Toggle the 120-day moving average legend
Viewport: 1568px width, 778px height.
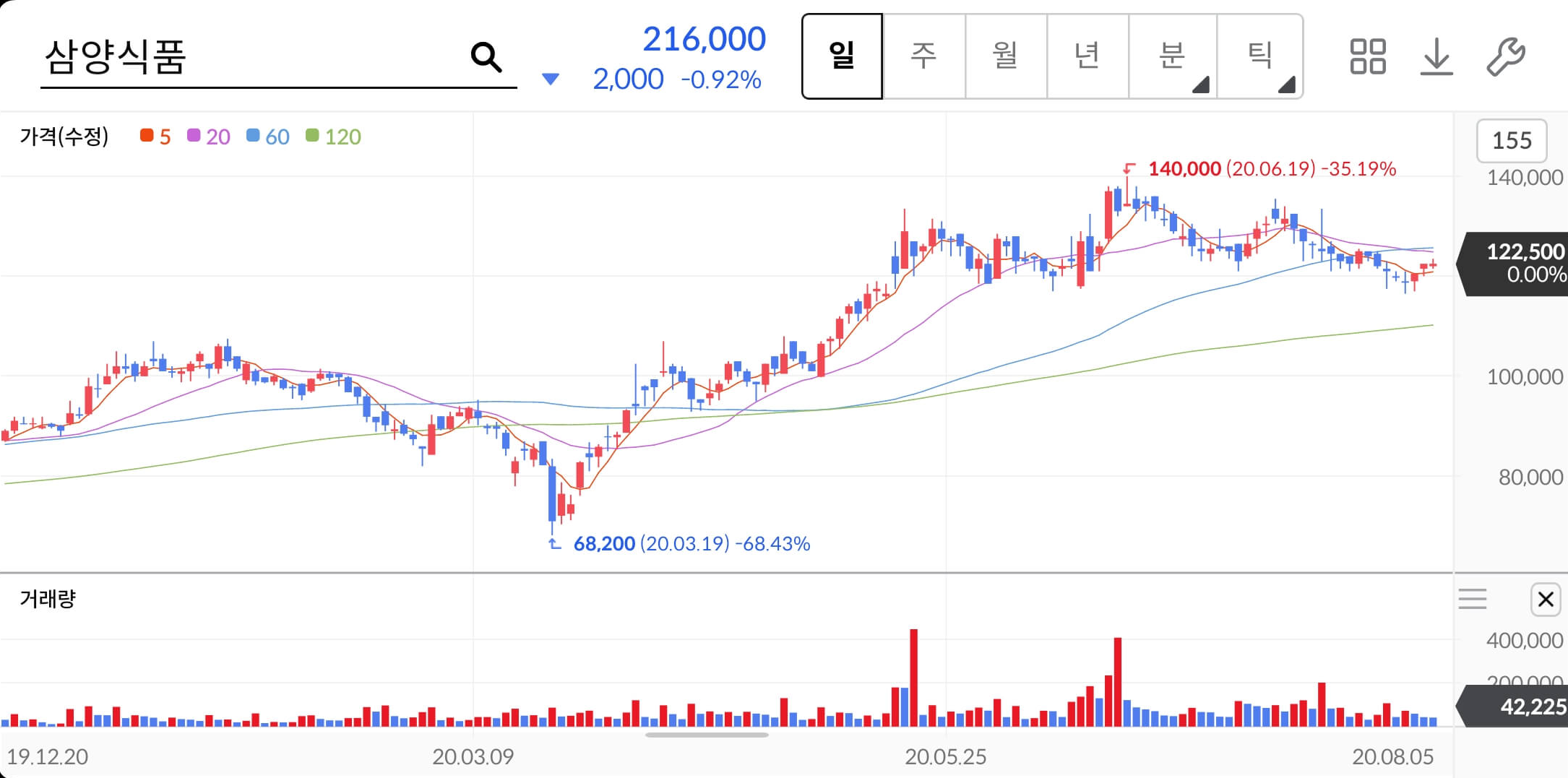click(x=333, y=137)
